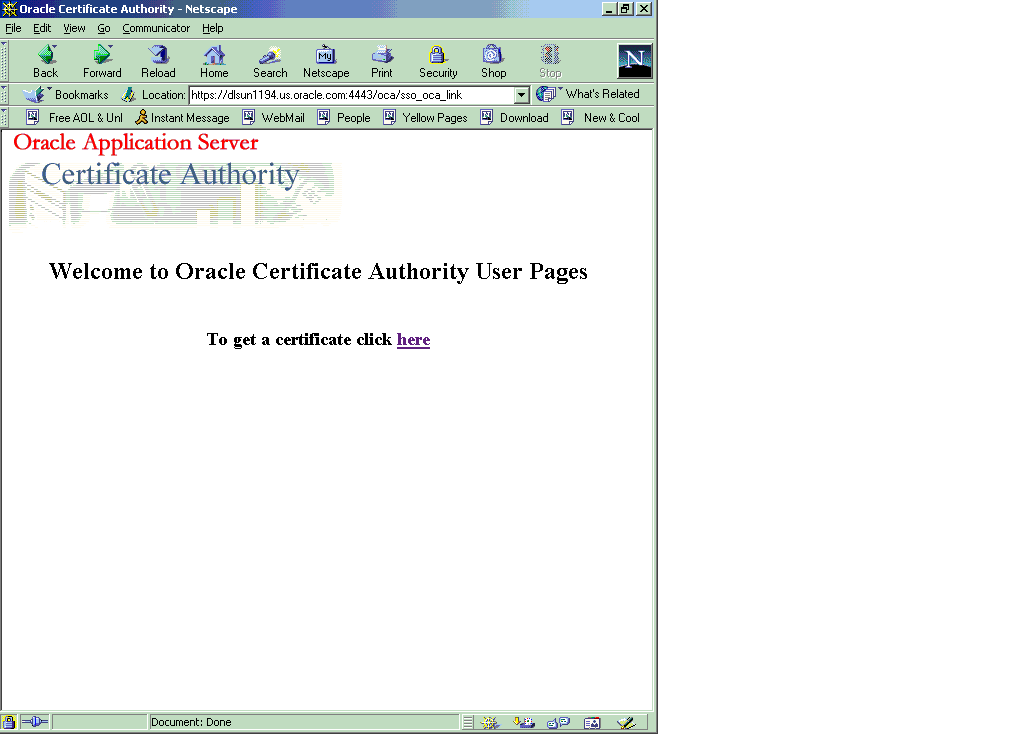Open the Free AOL & Unl bookmark
1024x734 pixels.
(x=74, y=118)
